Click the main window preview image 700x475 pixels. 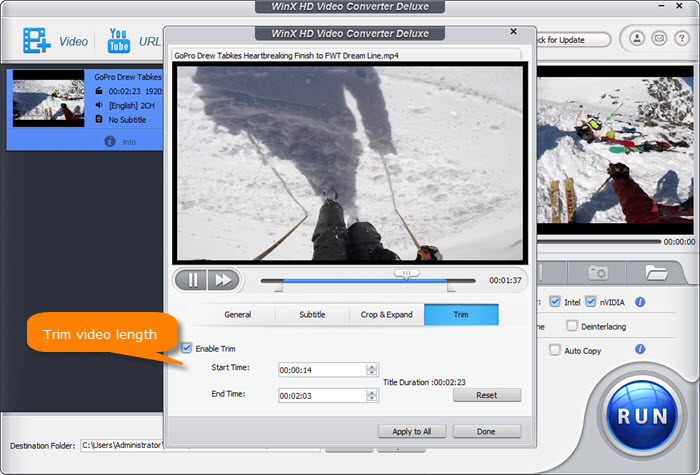[x=615, y=150]
